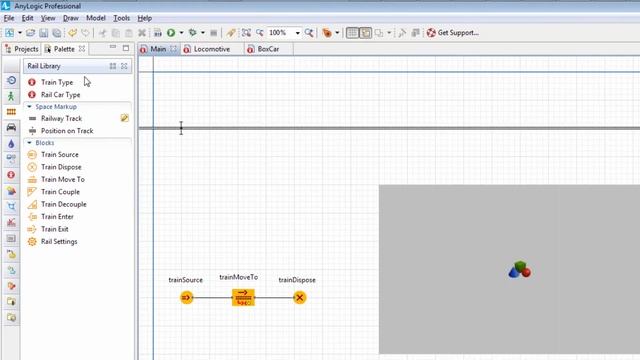Click the Cut toolbar icon
This screenshot has width=640, height=360.
coord(102,33)
